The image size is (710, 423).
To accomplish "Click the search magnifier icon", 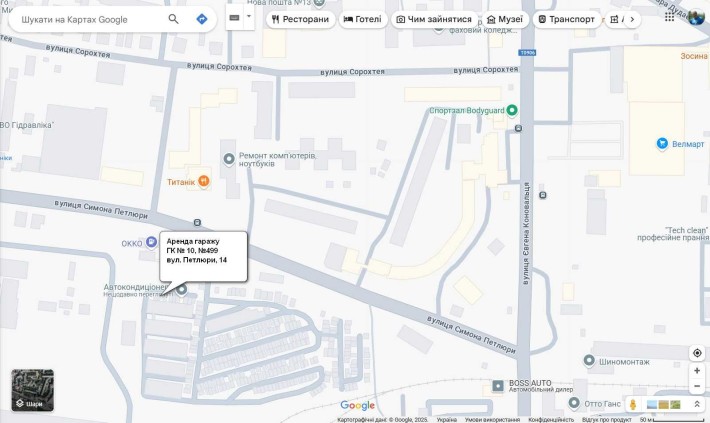I will pyautogui.click(x=173, y=19).
